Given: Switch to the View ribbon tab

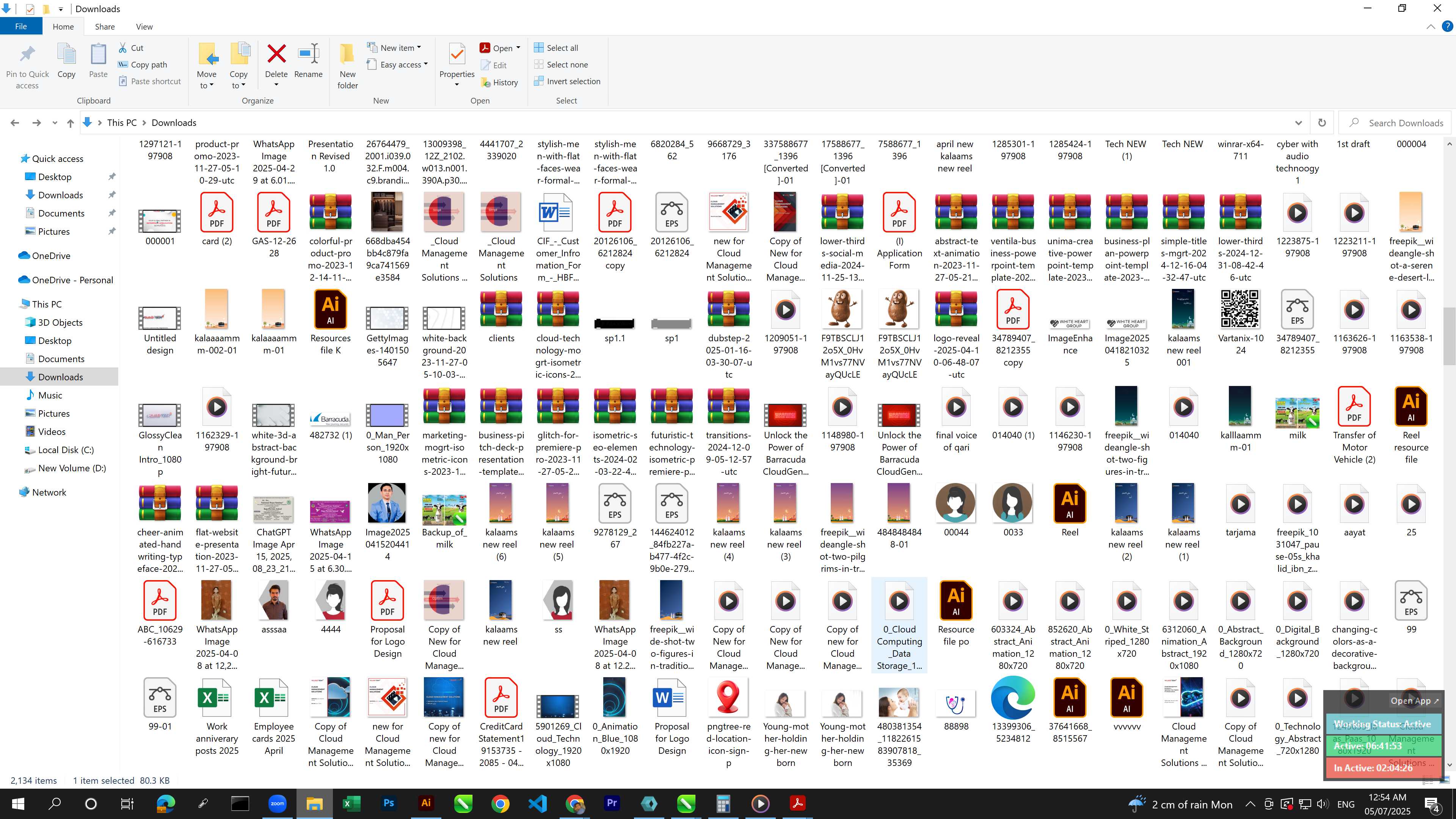Looking at the screenshot, I should (144, 27).
